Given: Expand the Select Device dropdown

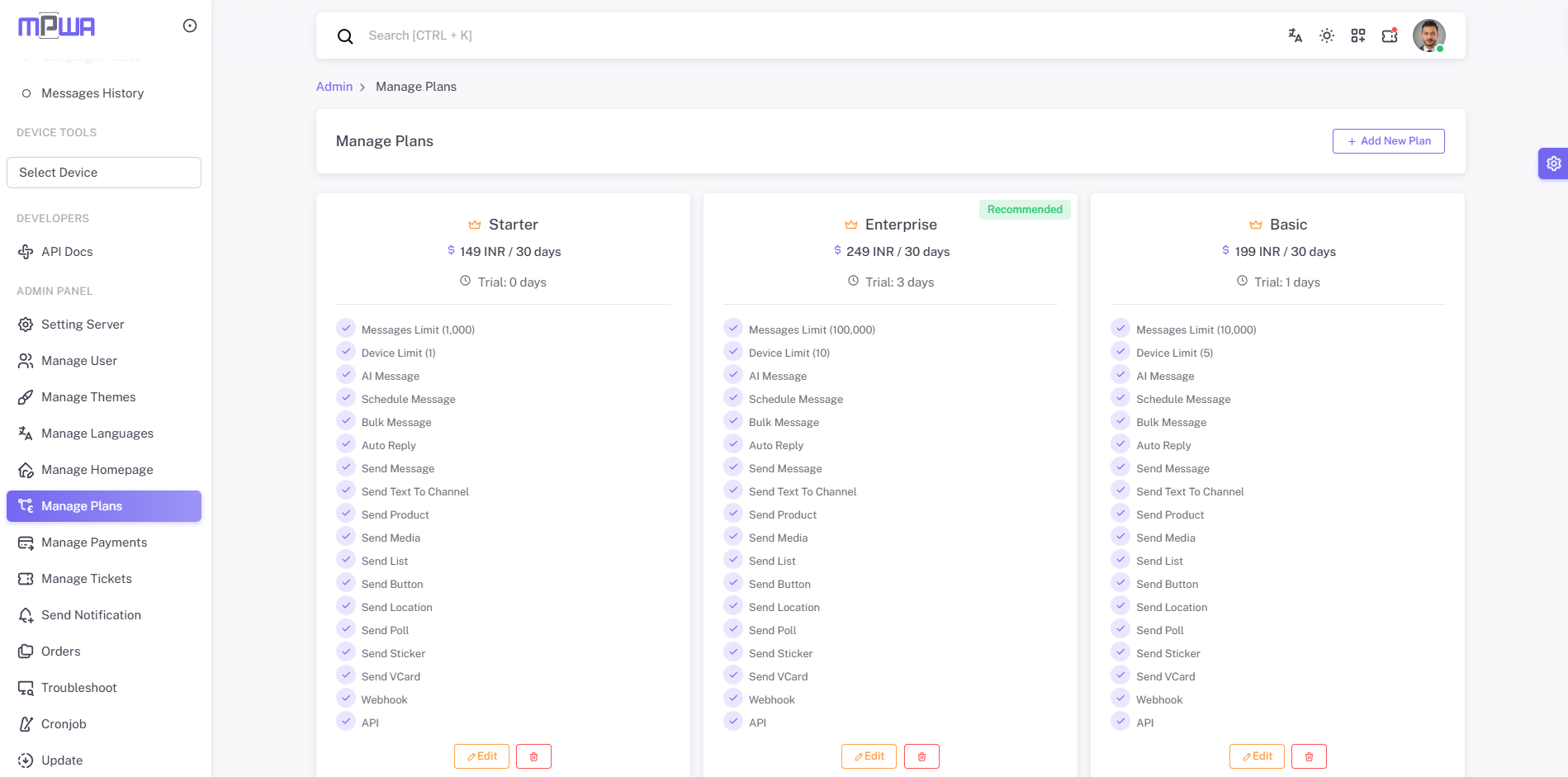Looking at the screenshot, I should click(x=104, y=173).
